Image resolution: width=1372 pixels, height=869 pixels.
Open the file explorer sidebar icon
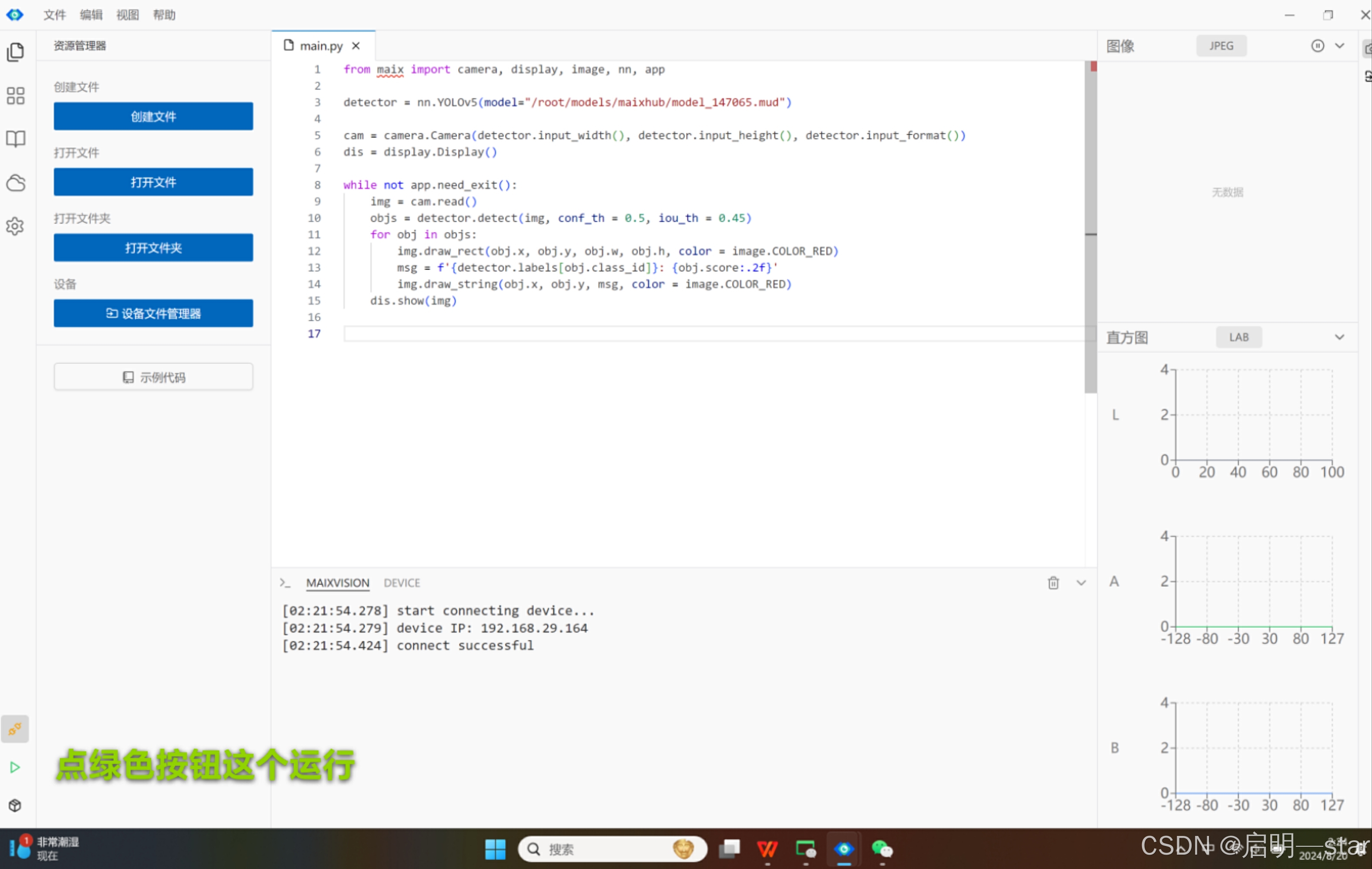click(x=15, y=52)
